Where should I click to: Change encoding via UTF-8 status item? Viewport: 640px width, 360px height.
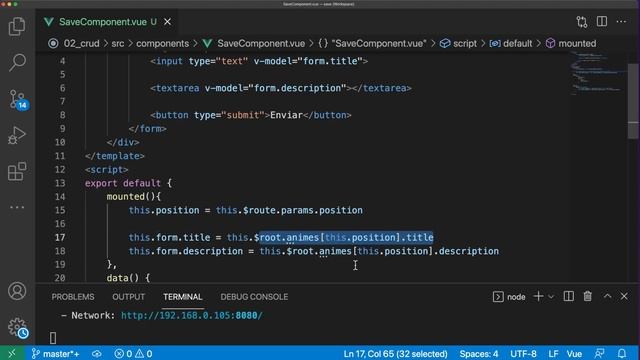(x=523, y=353)
